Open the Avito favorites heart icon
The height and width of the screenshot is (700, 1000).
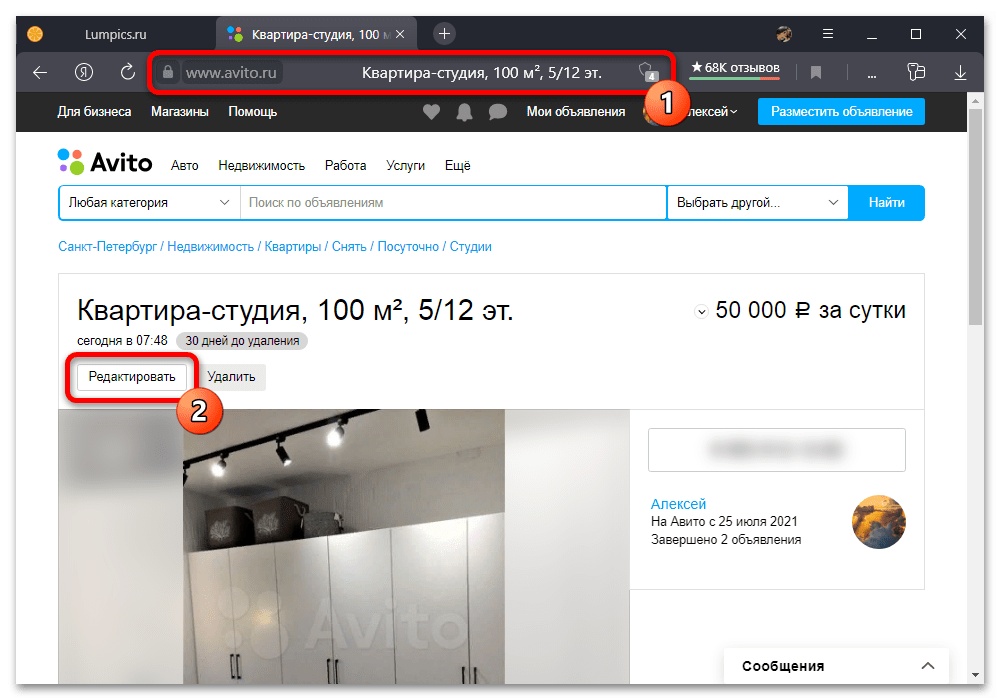432,112
